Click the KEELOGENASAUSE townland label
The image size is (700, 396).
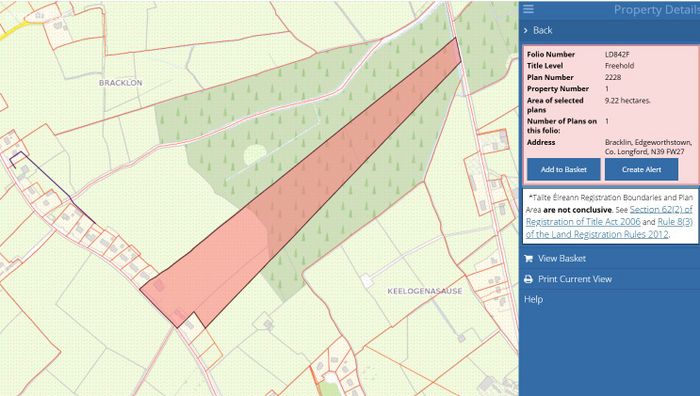(425, 291)
